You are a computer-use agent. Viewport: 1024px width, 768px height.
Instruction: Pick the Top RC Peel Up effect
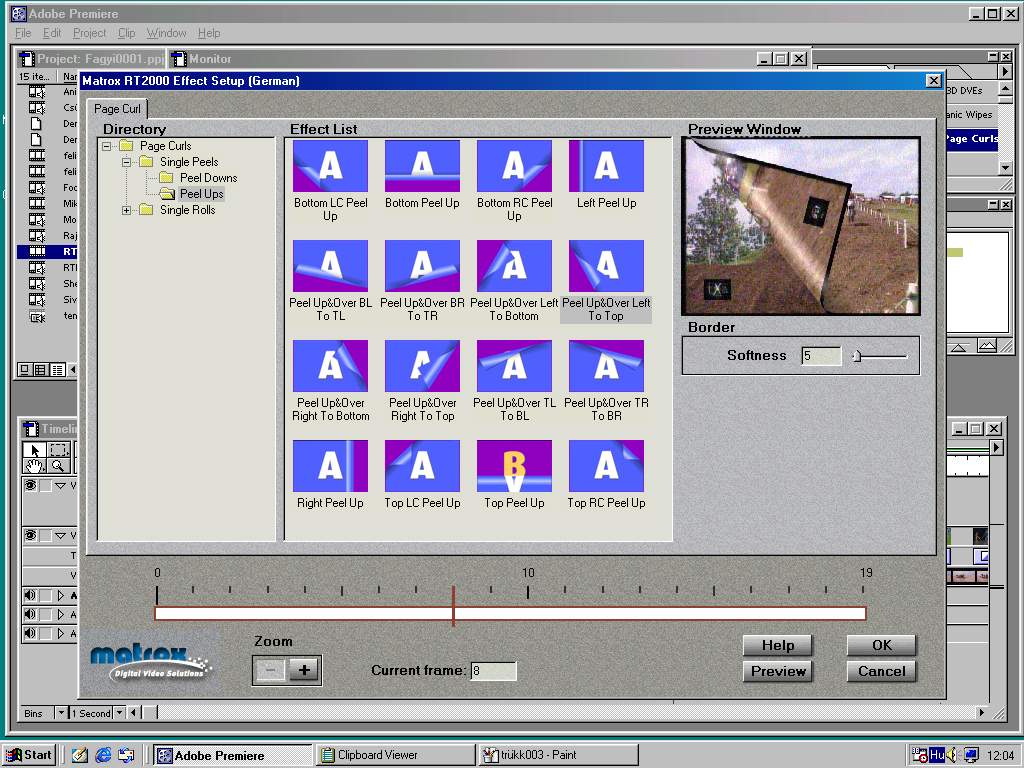(606, 466)
